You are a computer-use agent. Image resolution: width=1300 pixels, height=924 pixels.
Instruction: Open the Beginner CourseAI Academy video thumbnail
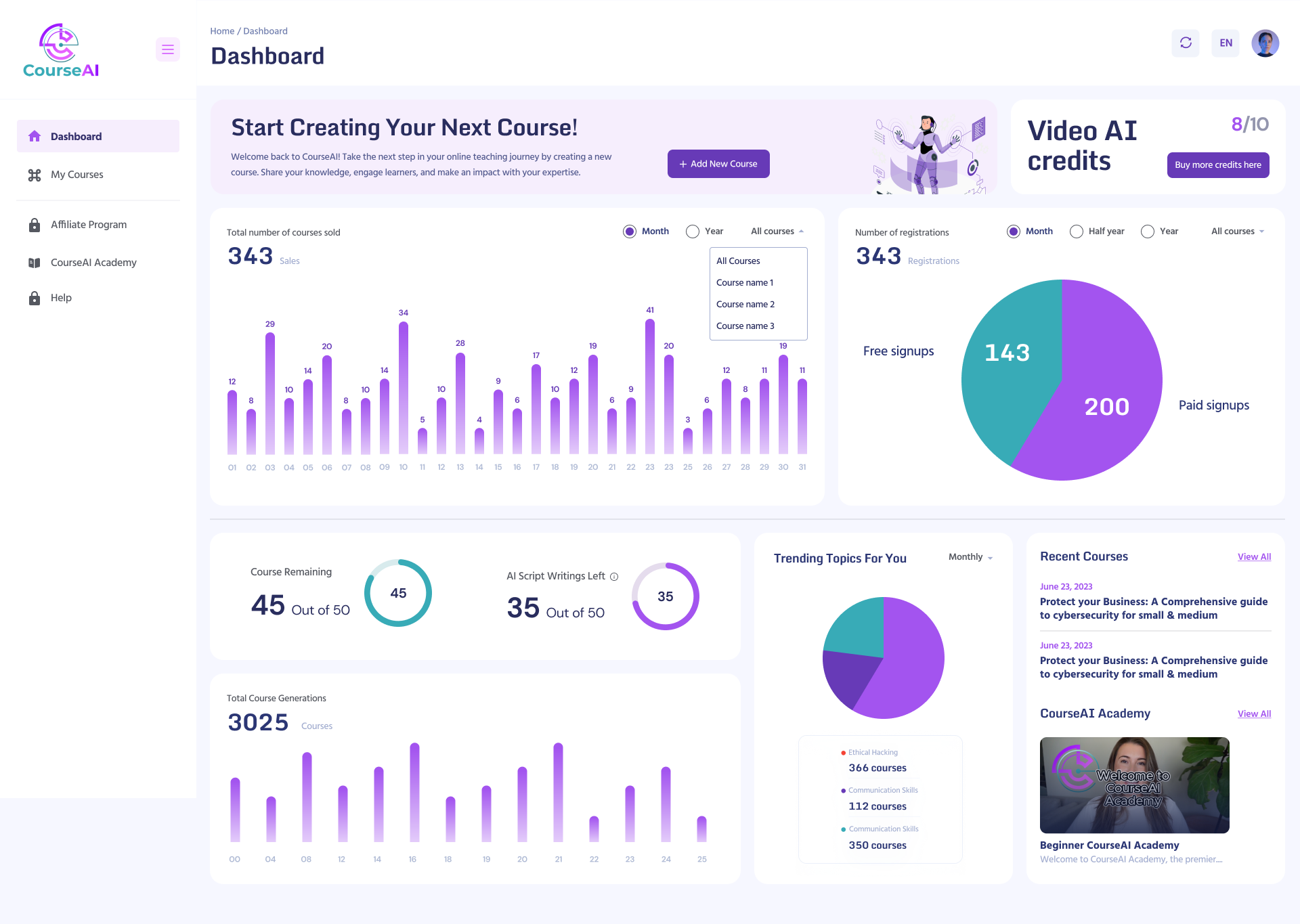[1134, 785]
